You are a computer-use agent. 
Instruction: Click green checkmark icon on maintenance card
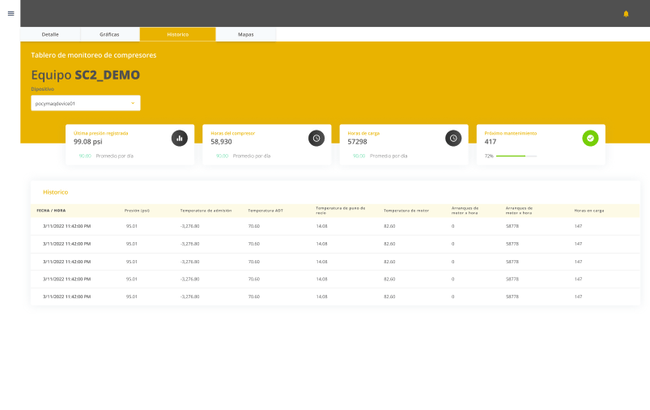(590, 138)
